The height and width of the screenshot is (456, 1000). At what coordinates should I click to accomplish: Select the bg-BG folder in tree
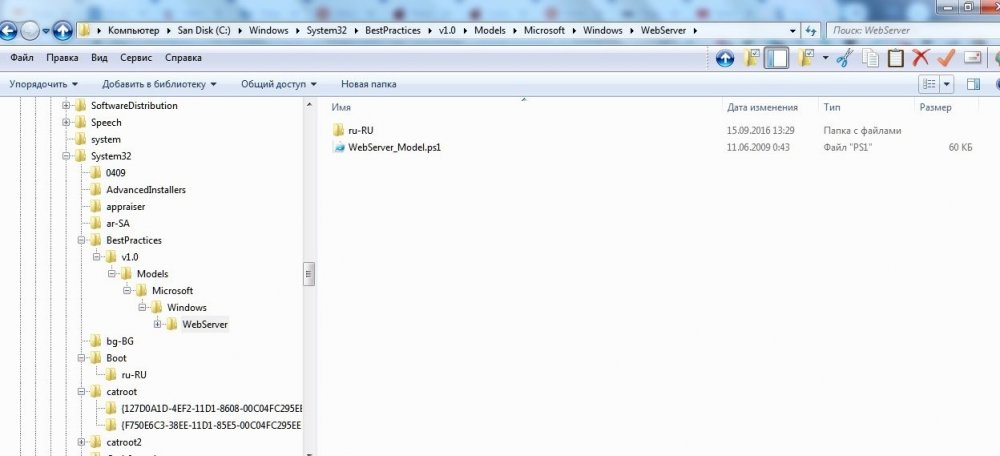[120, 341]
